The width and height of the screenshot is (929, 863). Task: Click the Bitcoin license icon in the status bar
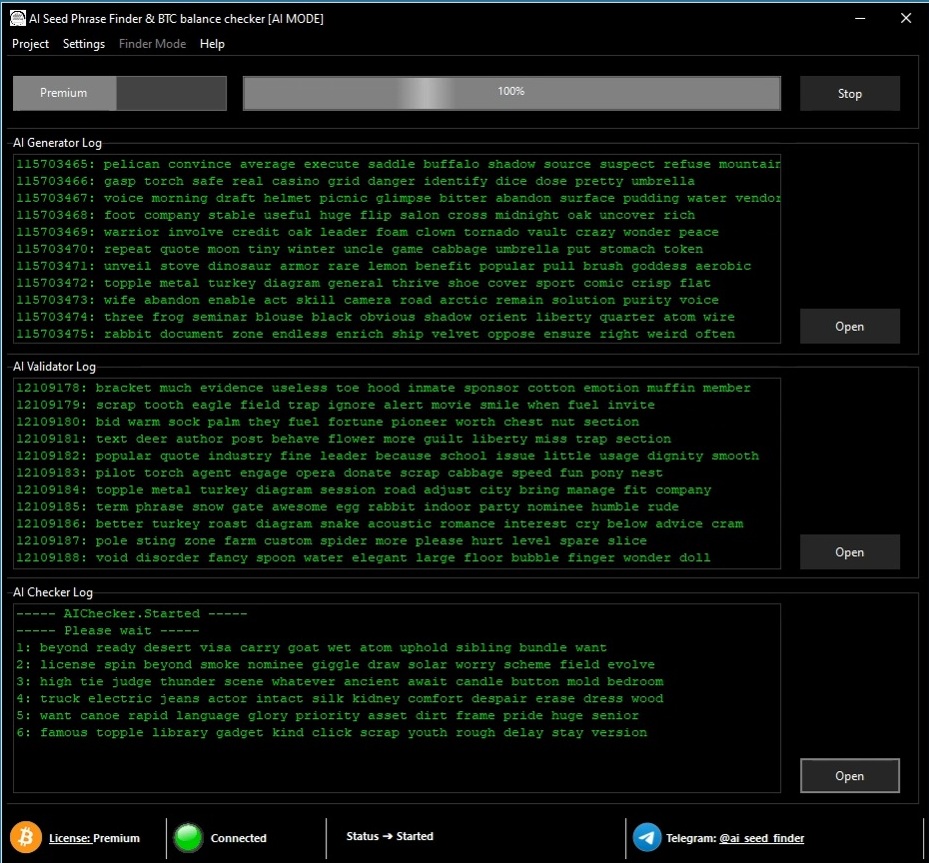pyautogui.click(x=27, y=838)
